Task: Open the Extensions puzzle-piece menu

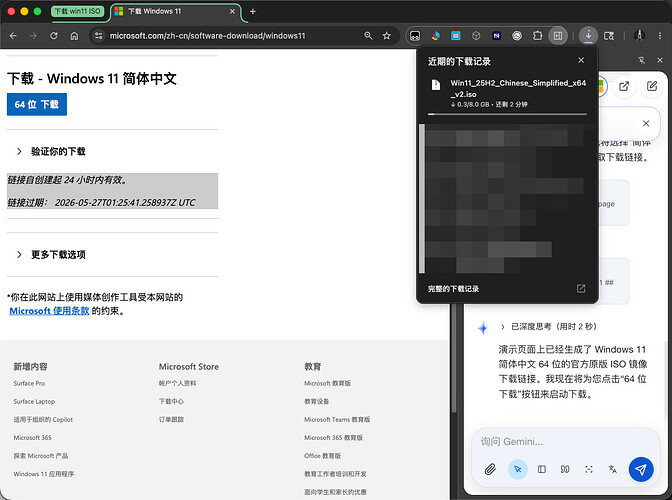Action: [537, 36]
